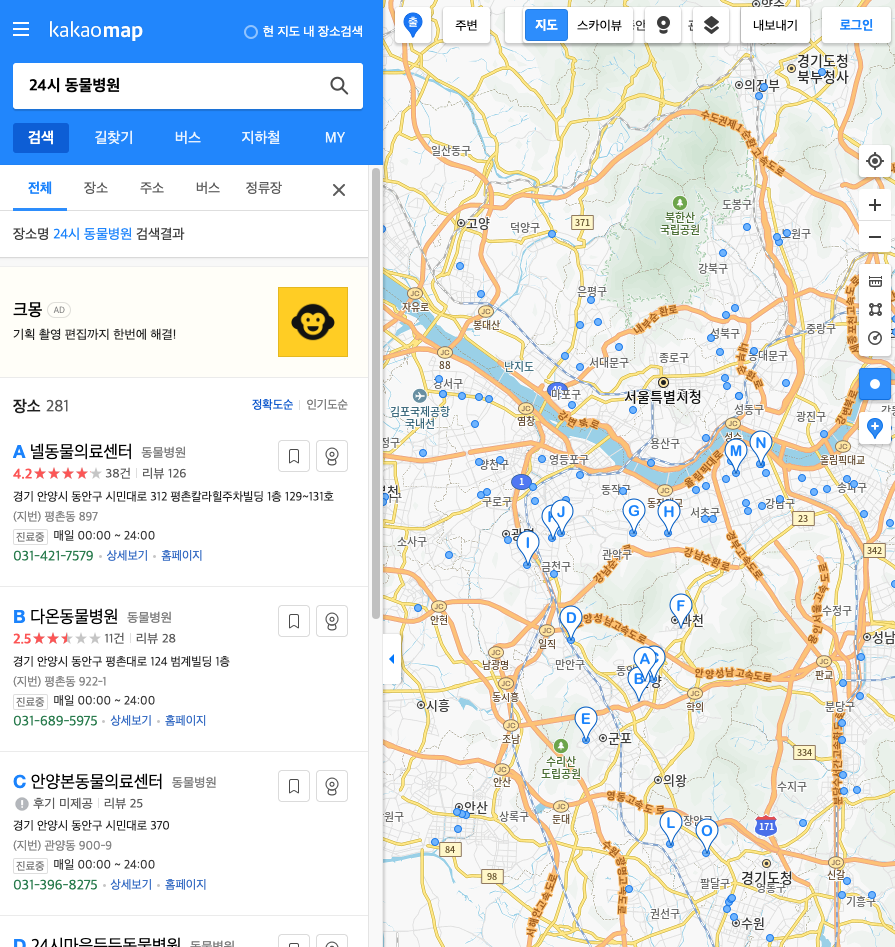This screenshot has height=947, width=895.
Task: Open 상세보기 for 넬동물의료센터
Action: [127, 556]
